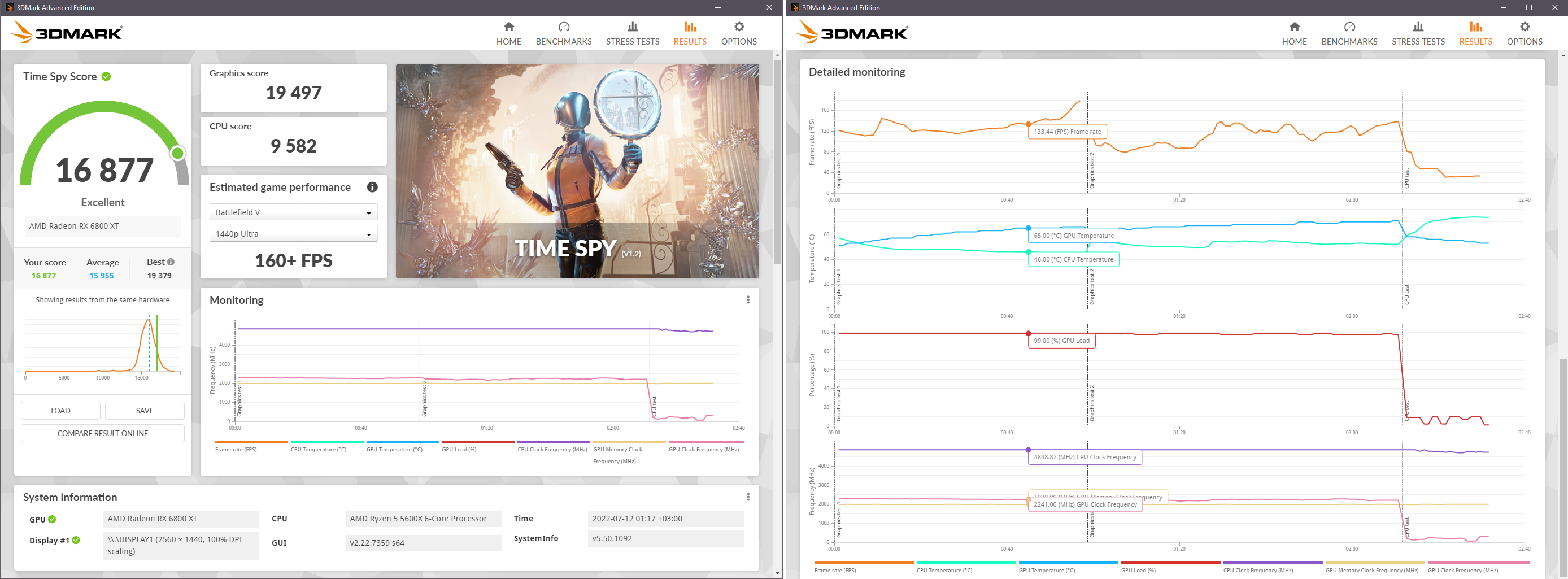The width and height of the screenshot is (1568, 579).
Task: Click the green check beside GPU label
Action: pos(53,519)
